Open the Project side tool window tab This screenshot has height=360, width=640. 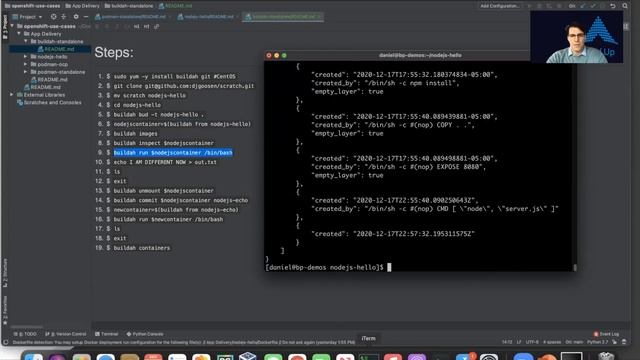click(4, 27)
